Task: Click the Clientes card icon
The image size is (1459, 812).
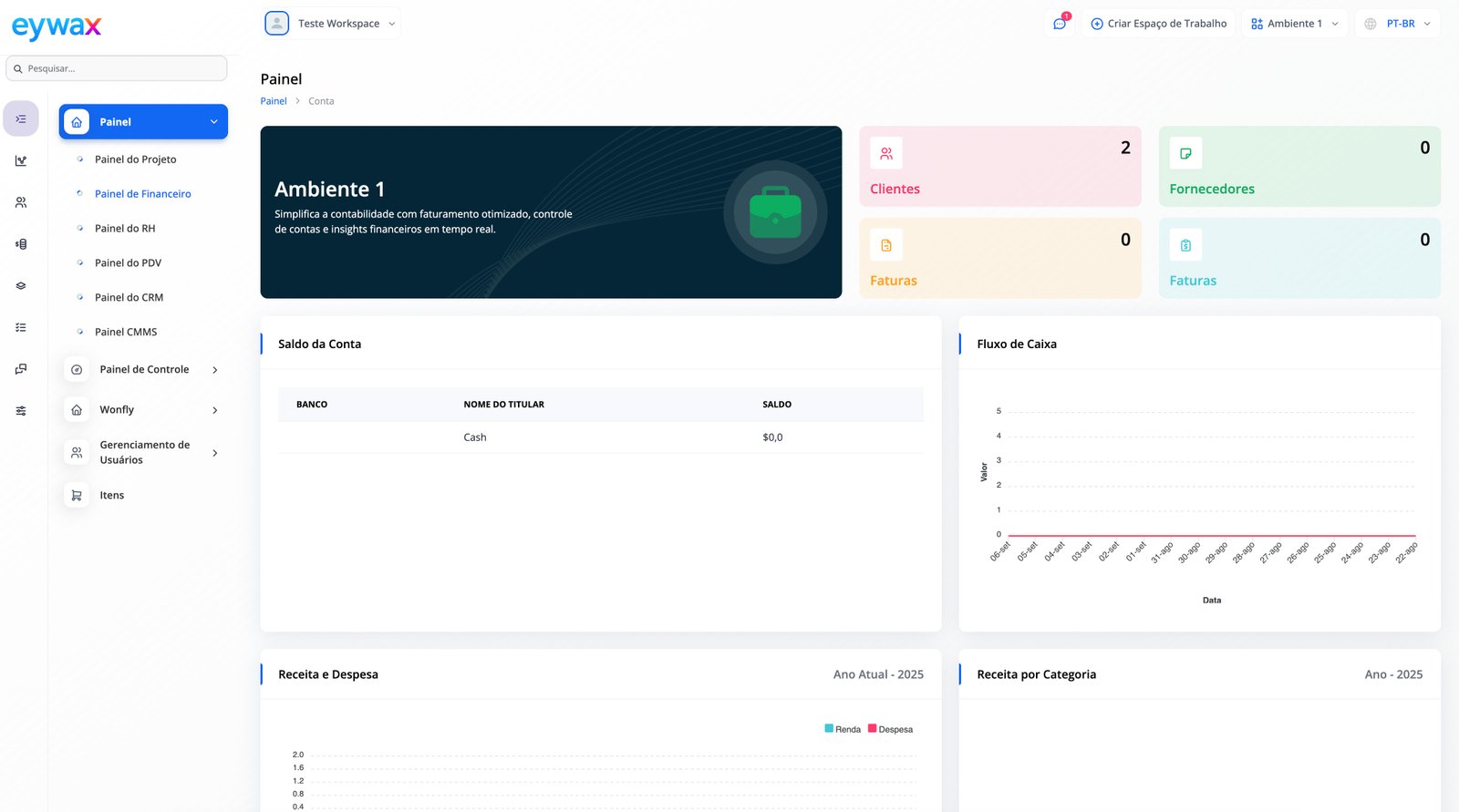Action: click(885, 153)
